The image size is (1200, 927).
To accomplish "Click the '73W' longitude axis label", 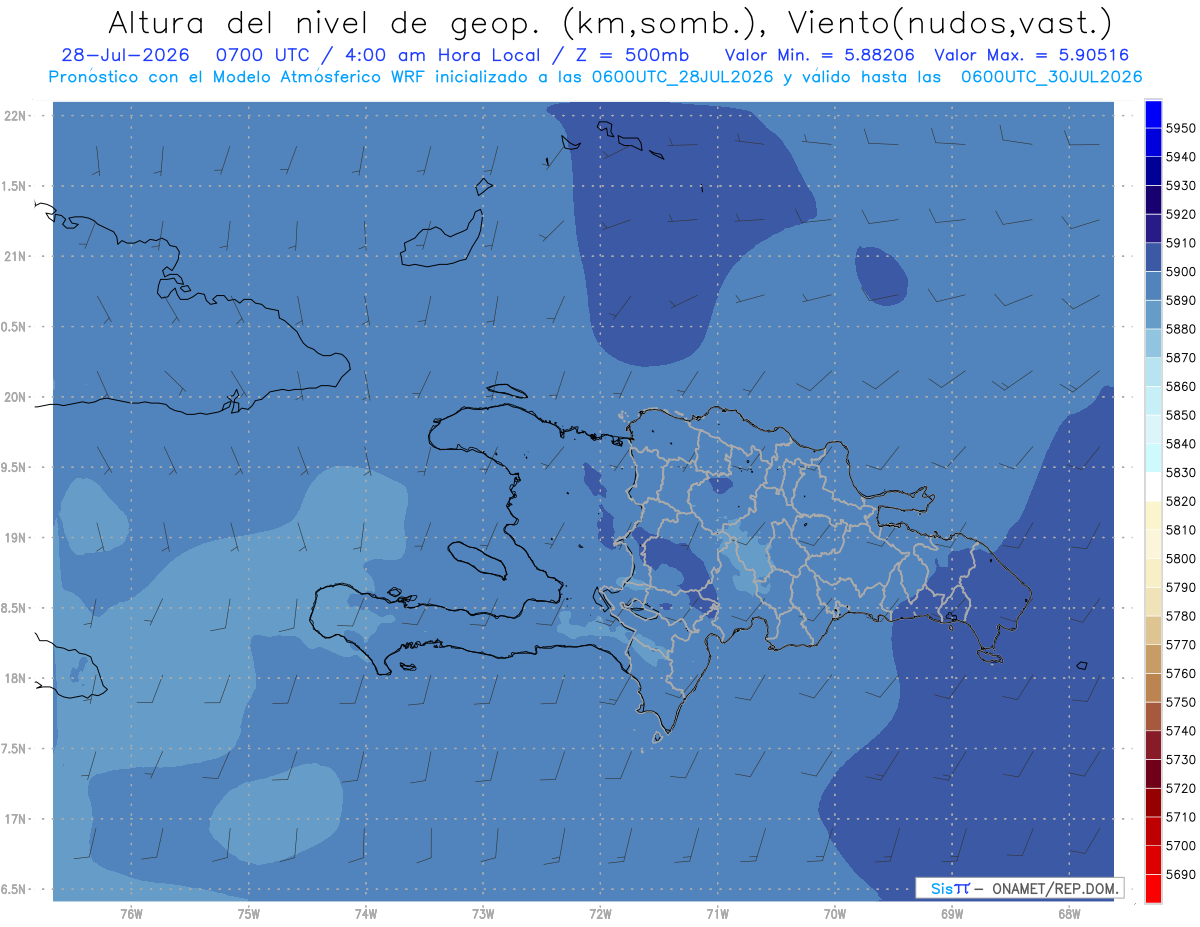I will 483,914.
